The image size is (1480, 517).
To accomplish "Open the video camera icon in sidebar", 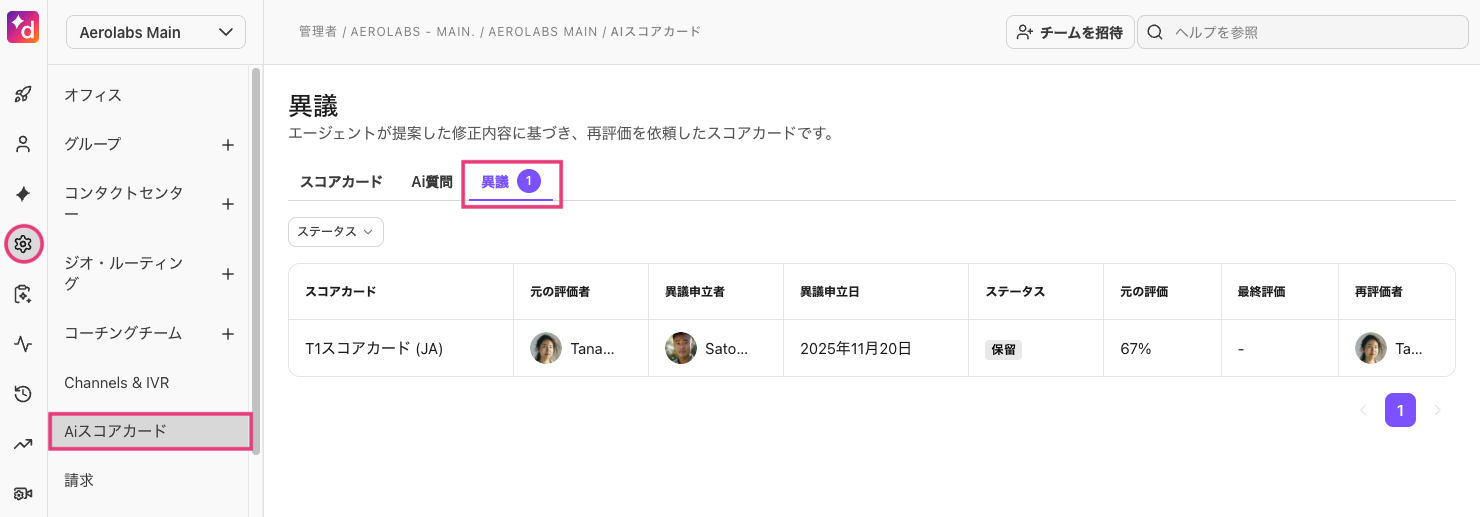I will point(23,494).
